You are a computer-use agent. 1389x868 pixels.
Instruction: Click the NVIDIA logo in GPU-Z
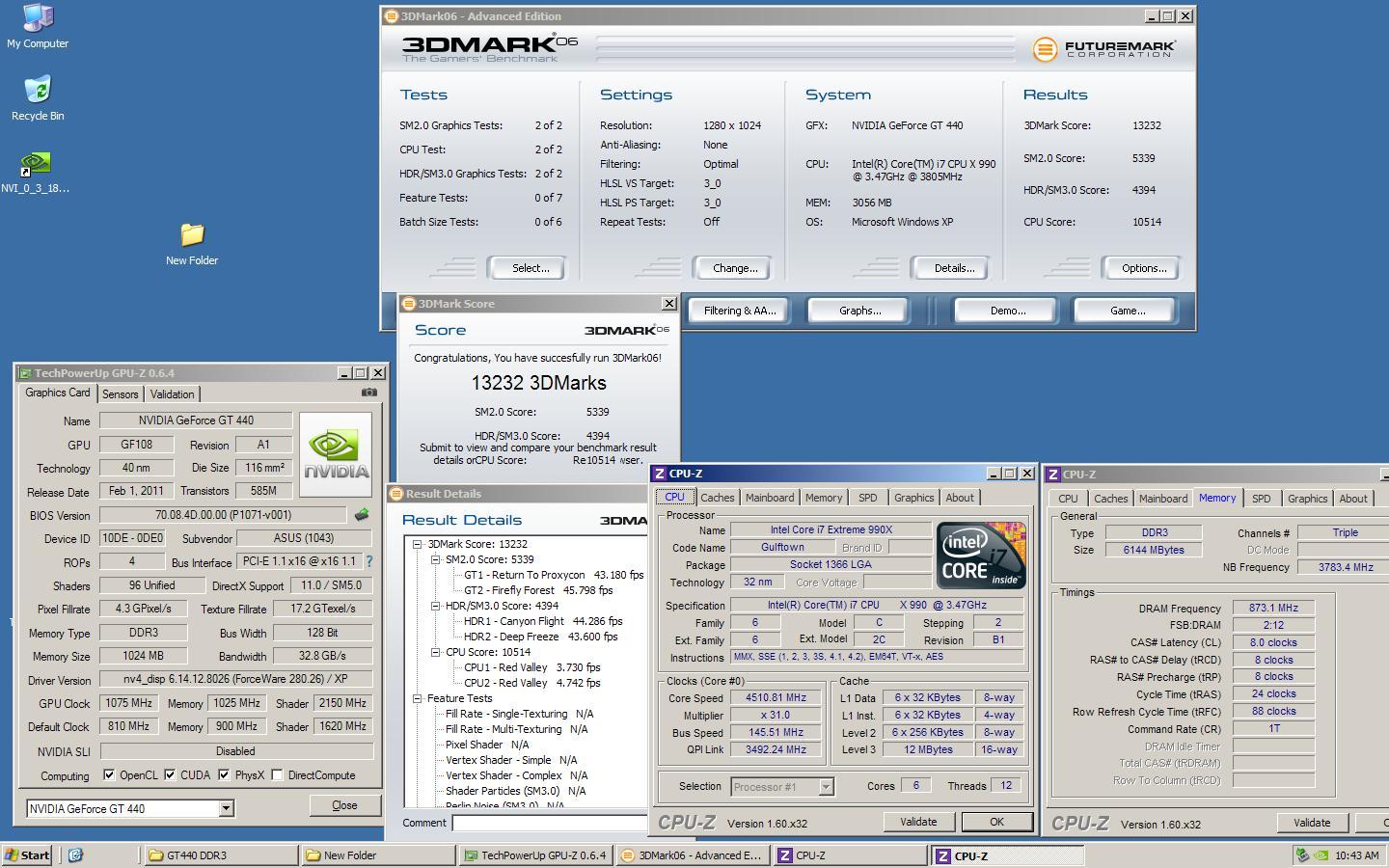(335, 455)
